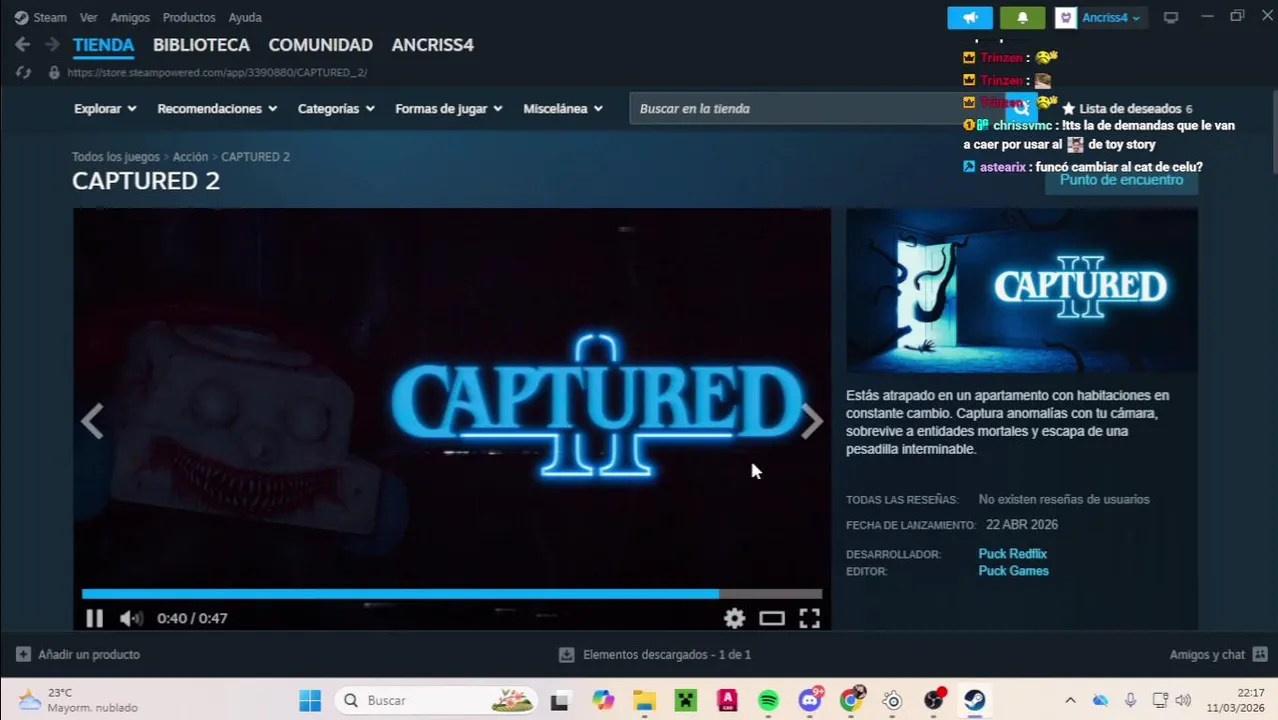Switch to the TIENDA tab
Viewport: 1278px width, 720px height.
tap(103, 45)
